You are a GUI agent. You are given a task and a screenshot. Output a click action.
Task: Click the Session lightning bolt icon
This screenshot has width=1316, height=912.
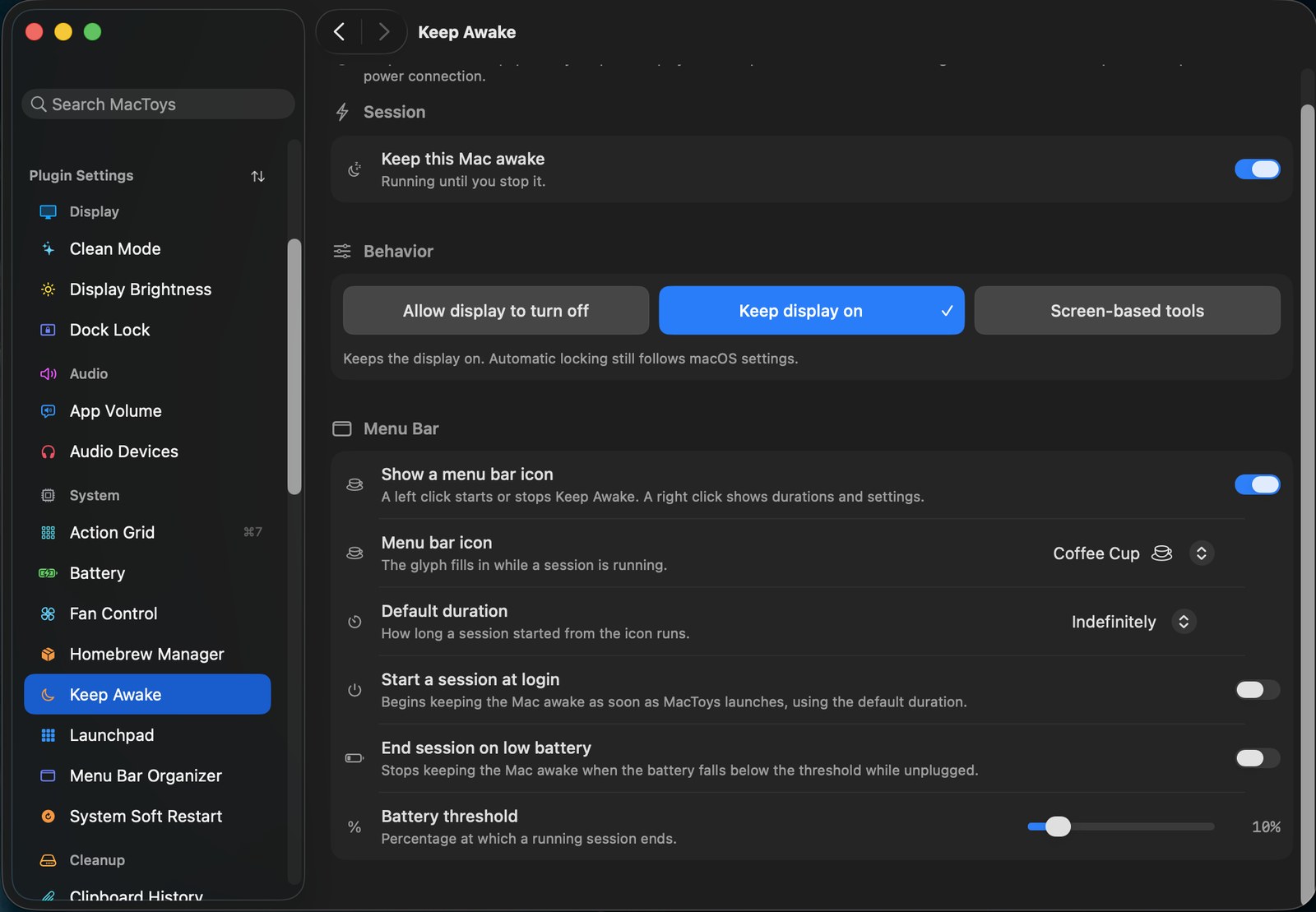click(x=343, y=112)
